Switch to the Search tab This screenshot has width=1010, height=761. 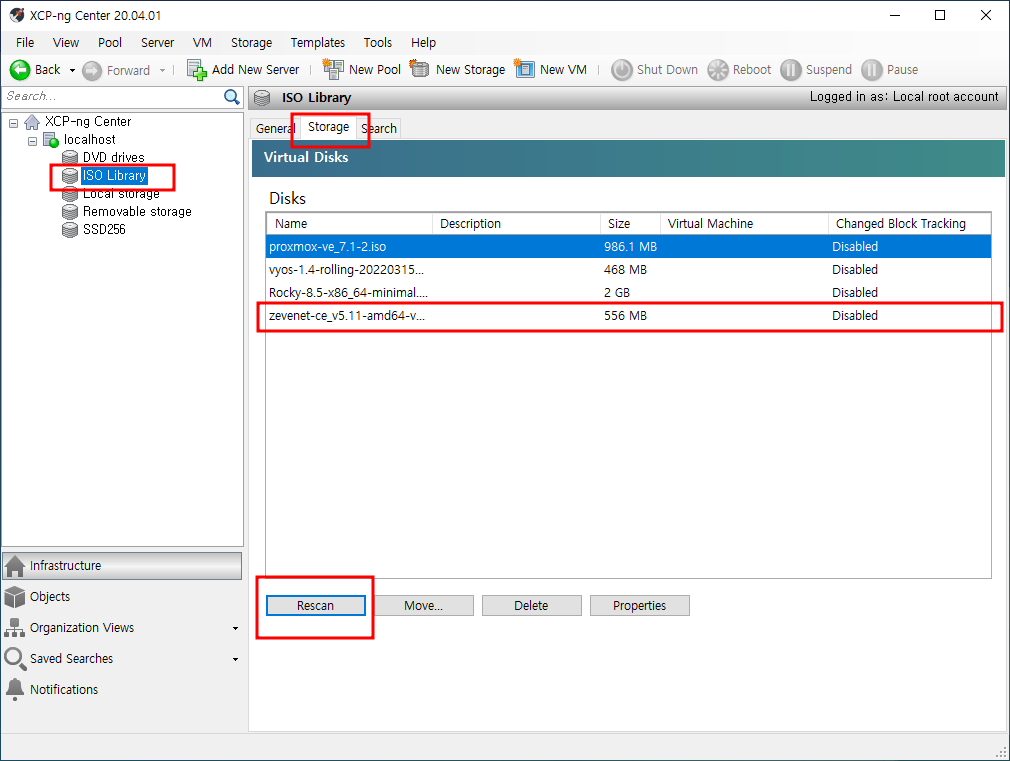point(379,129)
